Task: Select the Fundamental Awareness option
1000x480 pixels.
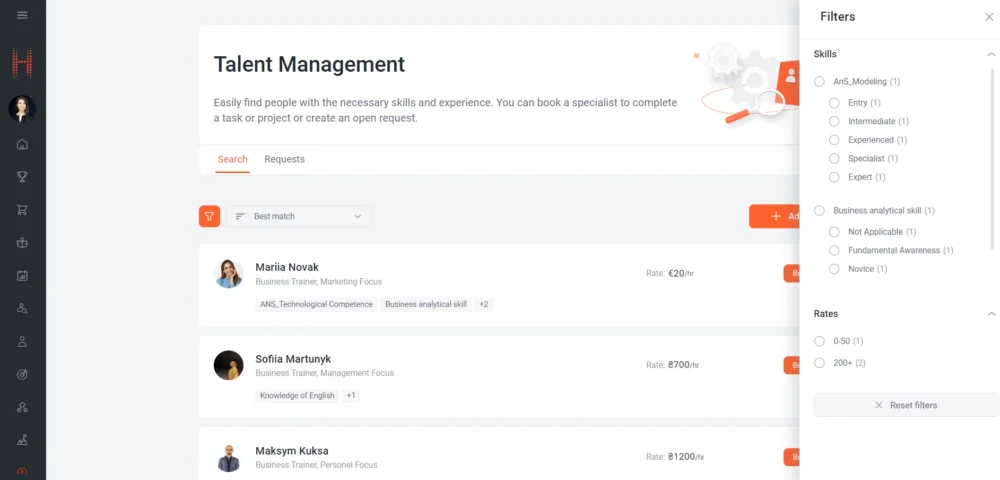Action: tap(834, 250)
